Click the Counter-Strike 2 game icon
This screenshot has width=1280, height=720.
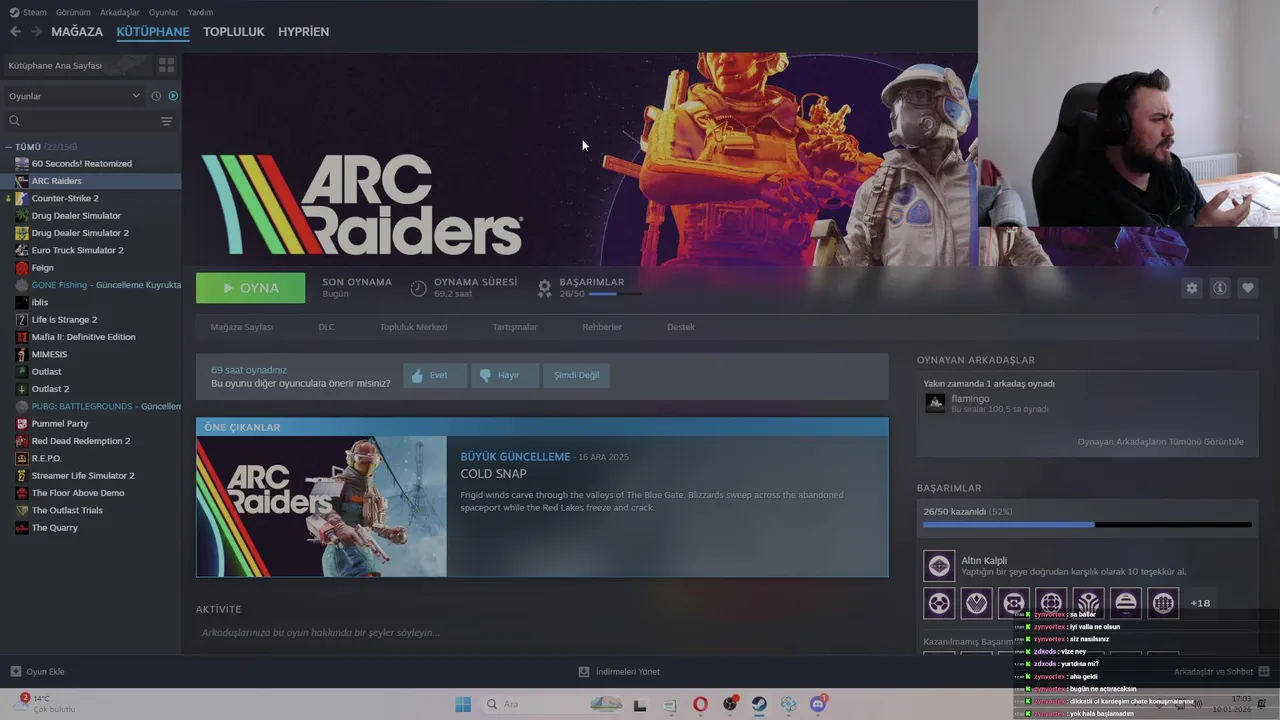[22, 198]
